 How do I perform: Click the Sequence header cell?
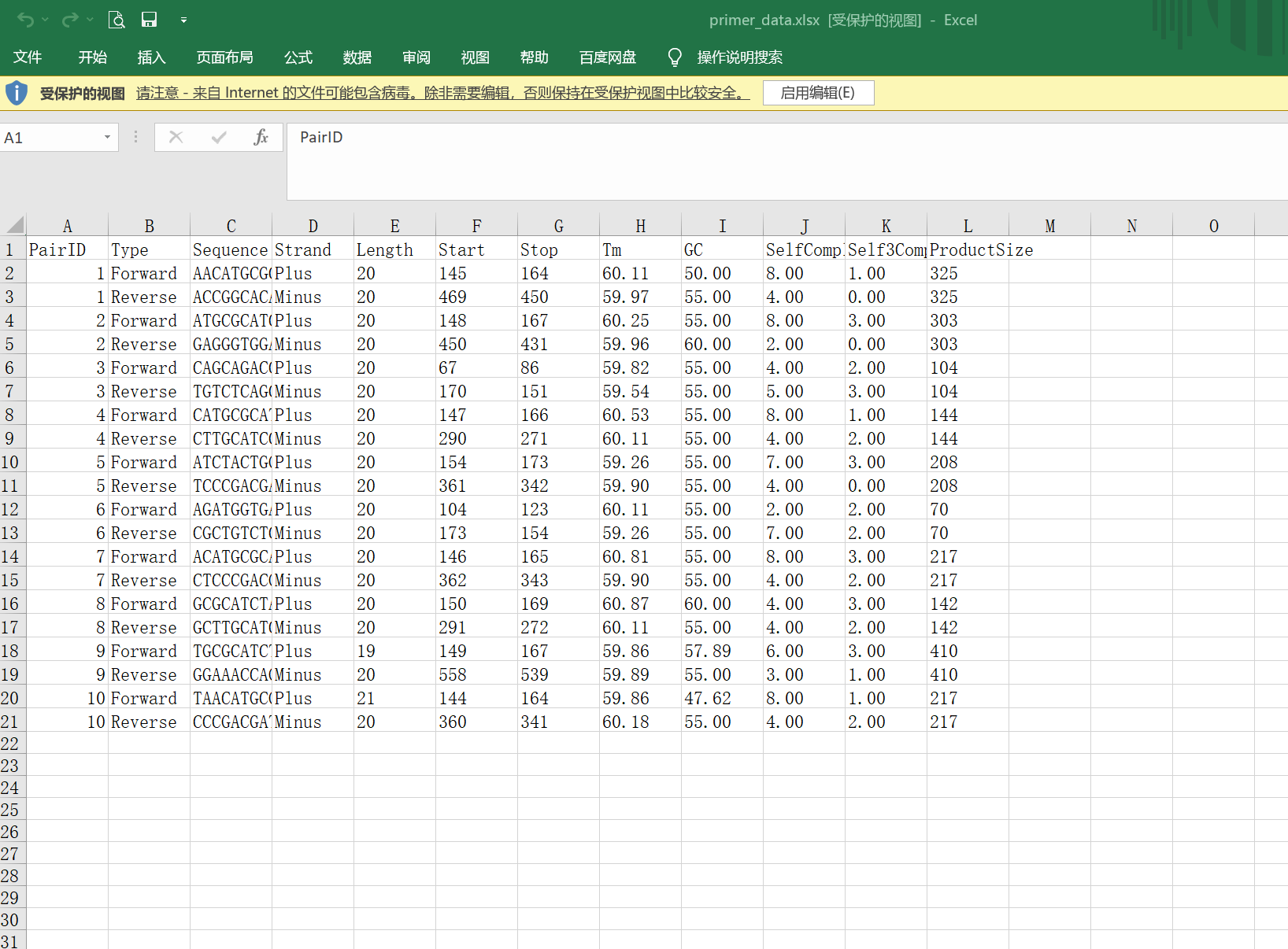click(231, 249)
